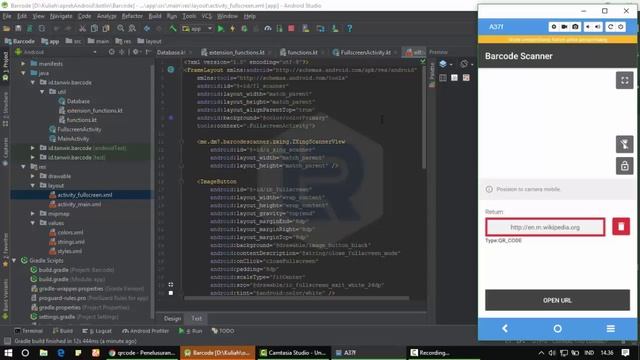Select colors.xml in the project tree
The height and width of the screenshot is (360, 640).
[x=70, y=233]
